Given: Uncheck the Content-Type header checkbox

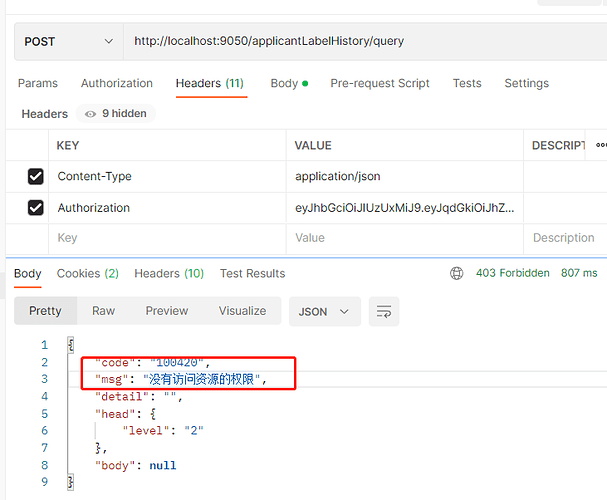Looking at the screenshot, I should click(36, 176).
